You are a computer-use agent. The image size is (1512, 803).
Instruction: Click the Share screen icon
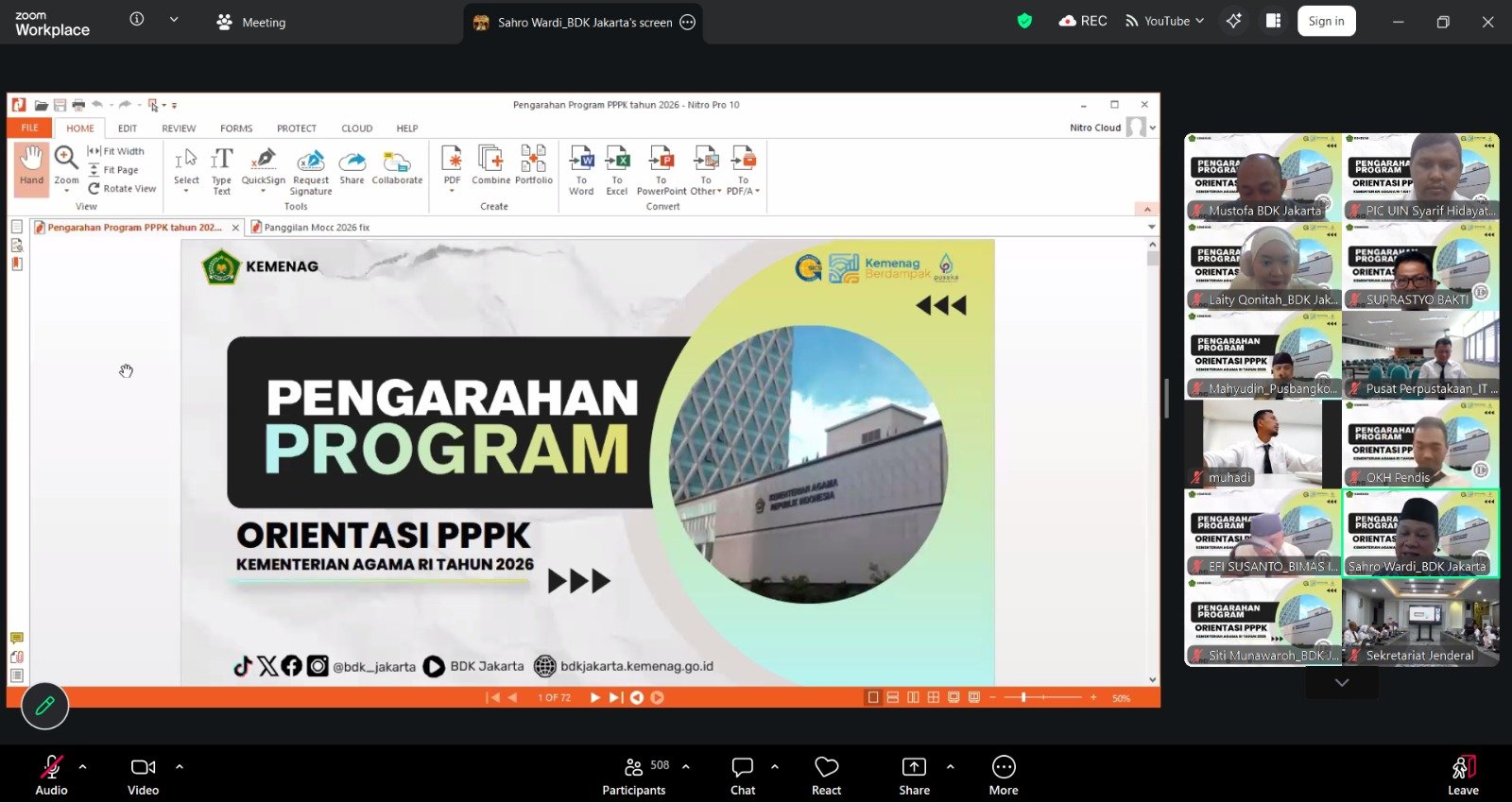point(914,775)
